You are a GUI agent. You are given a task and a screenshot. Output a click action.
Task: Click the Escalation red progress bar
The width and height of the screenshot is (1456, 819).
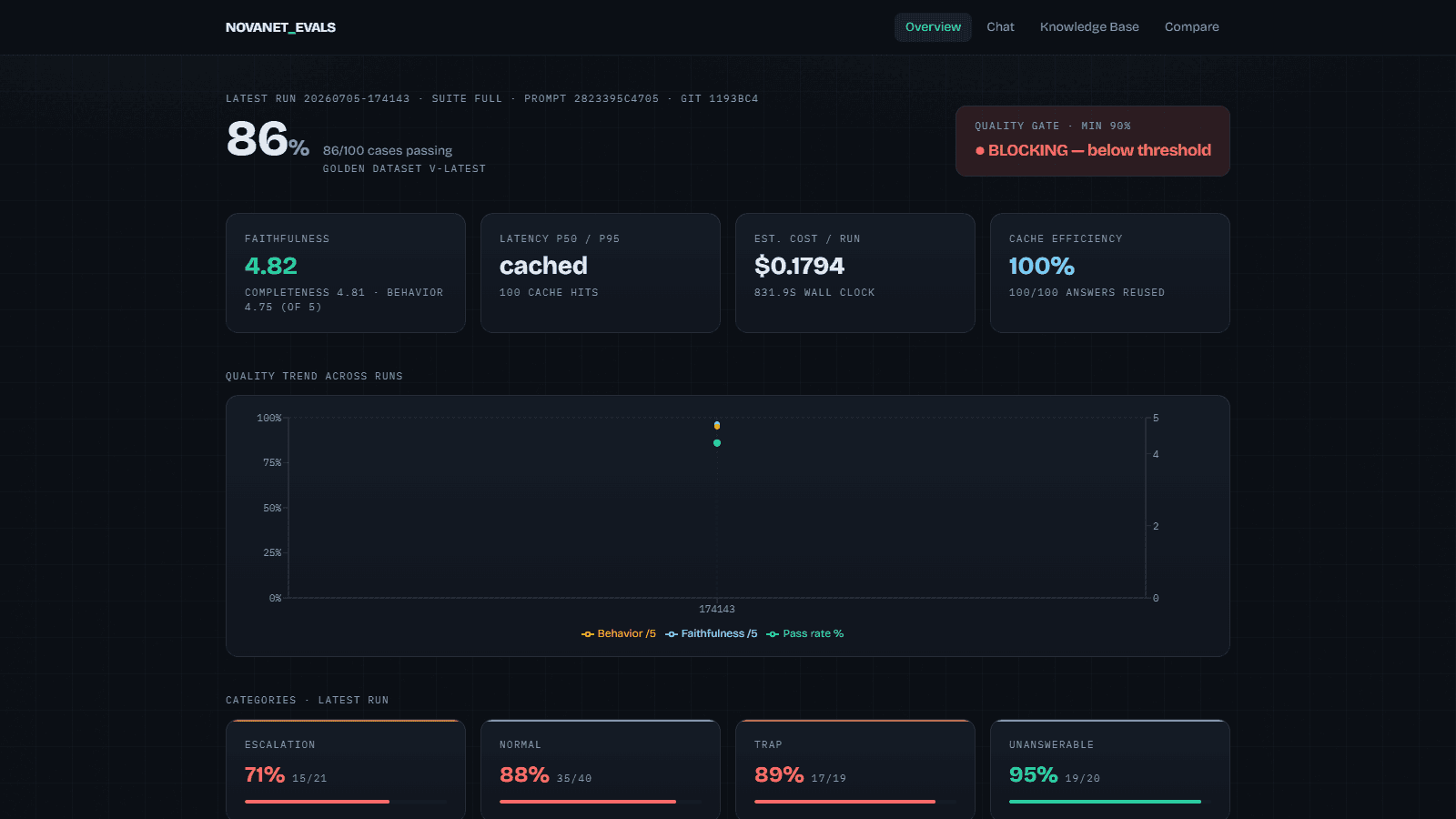tap(317, 802)
